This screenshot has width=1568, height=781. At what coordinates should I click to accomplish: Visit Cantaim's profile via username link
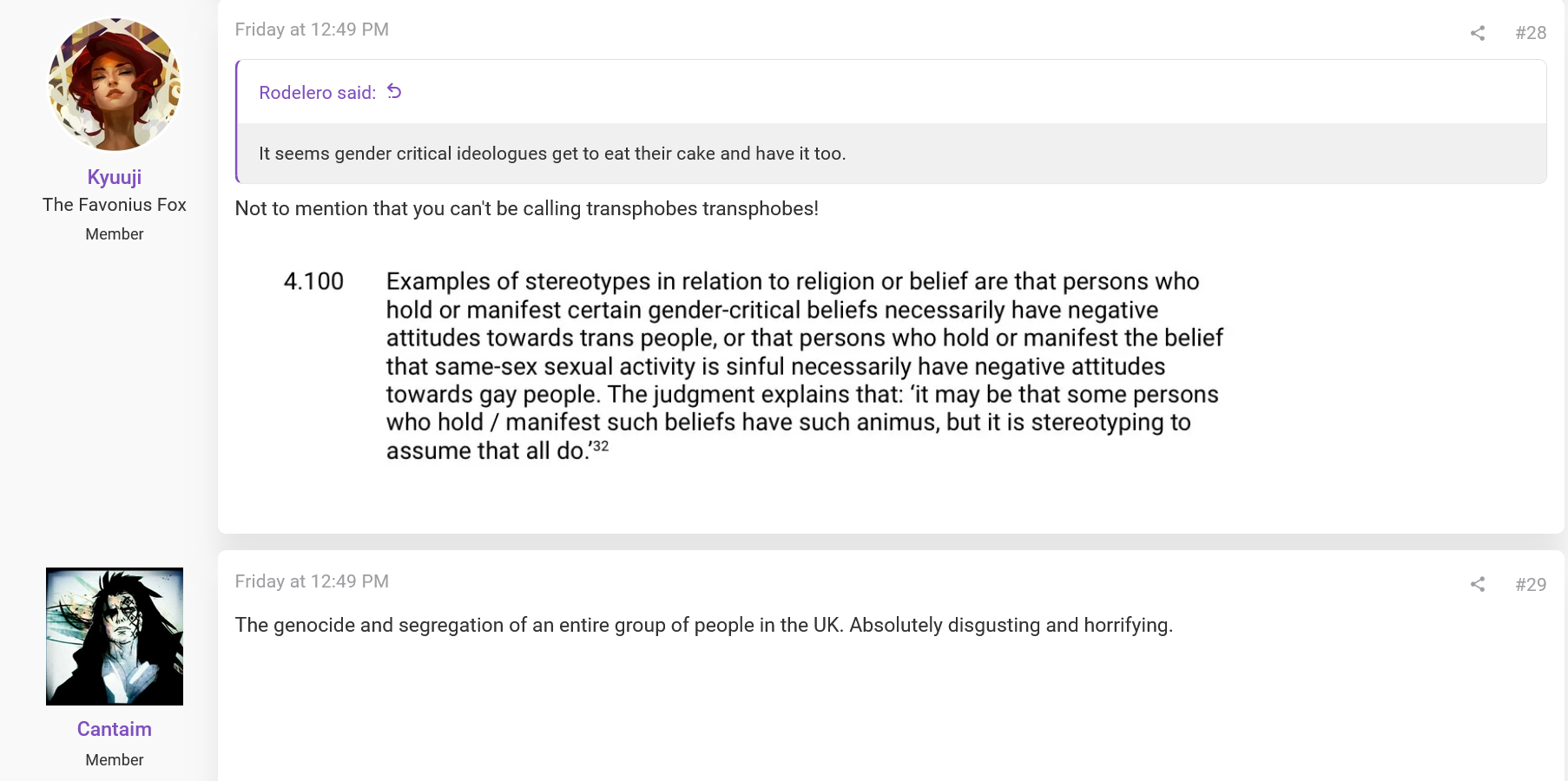pyautogui.click(x=115, y=729)
